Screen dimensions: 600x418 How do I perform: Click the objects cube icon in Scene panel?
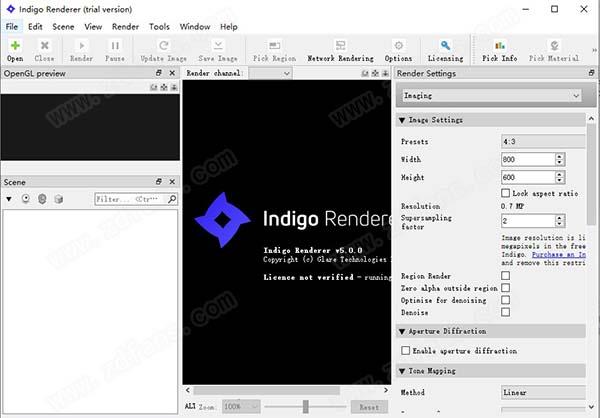[59, 199]
